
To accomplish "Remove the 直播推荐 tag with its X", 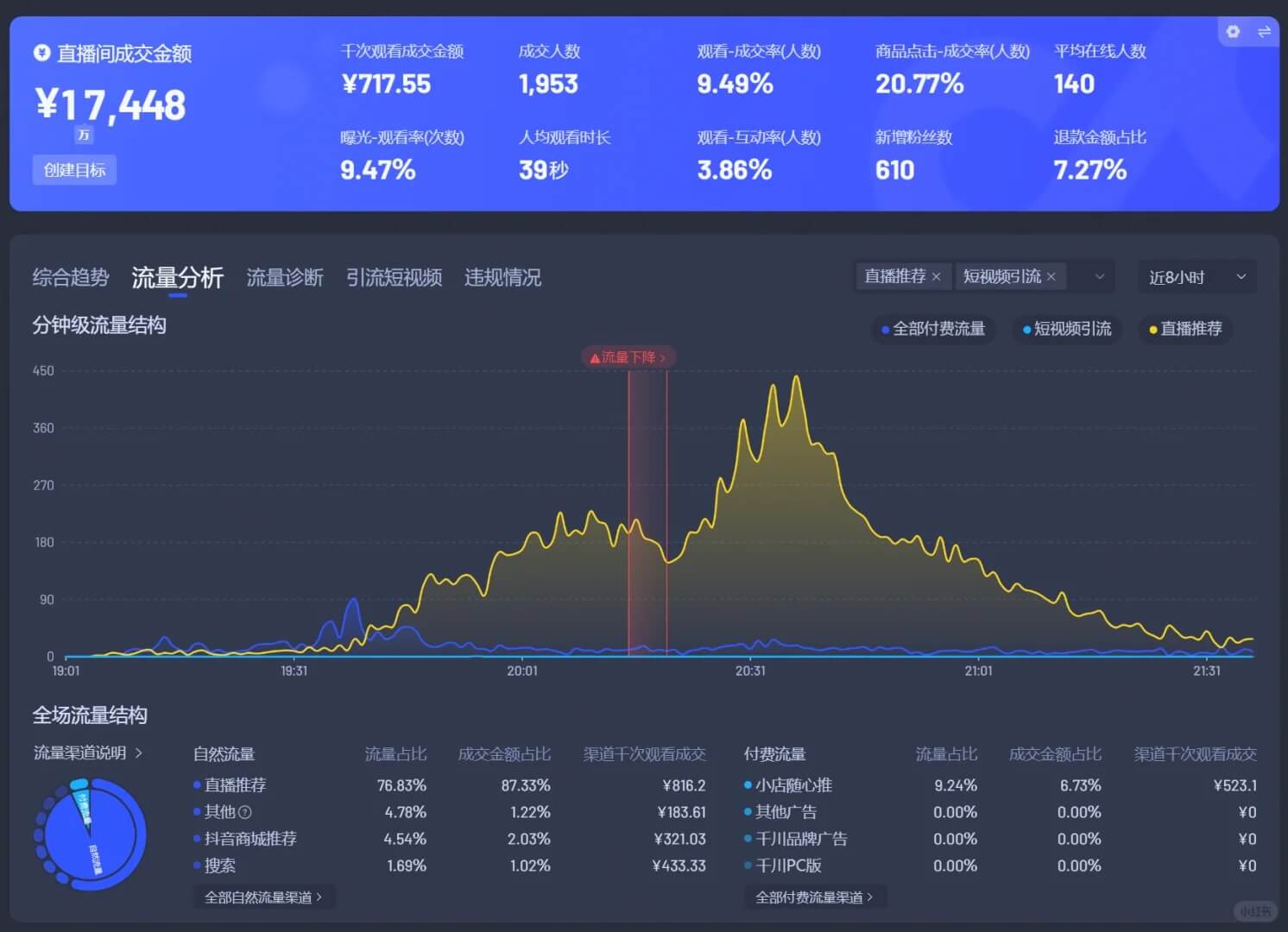I will click(x=937, y=277).
